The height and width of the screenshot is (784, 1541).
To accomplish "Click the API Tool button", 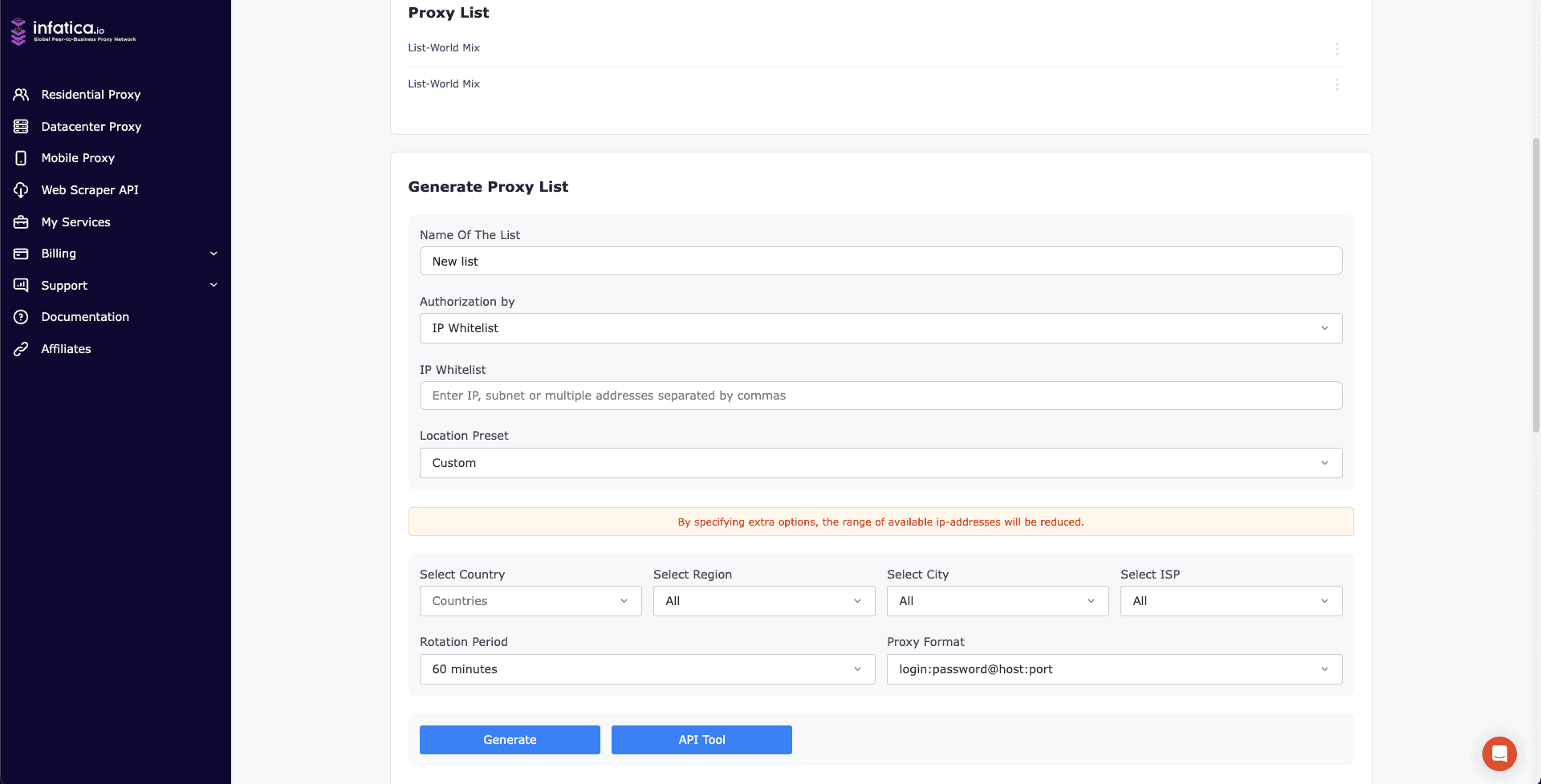I will tap(701, 740).
